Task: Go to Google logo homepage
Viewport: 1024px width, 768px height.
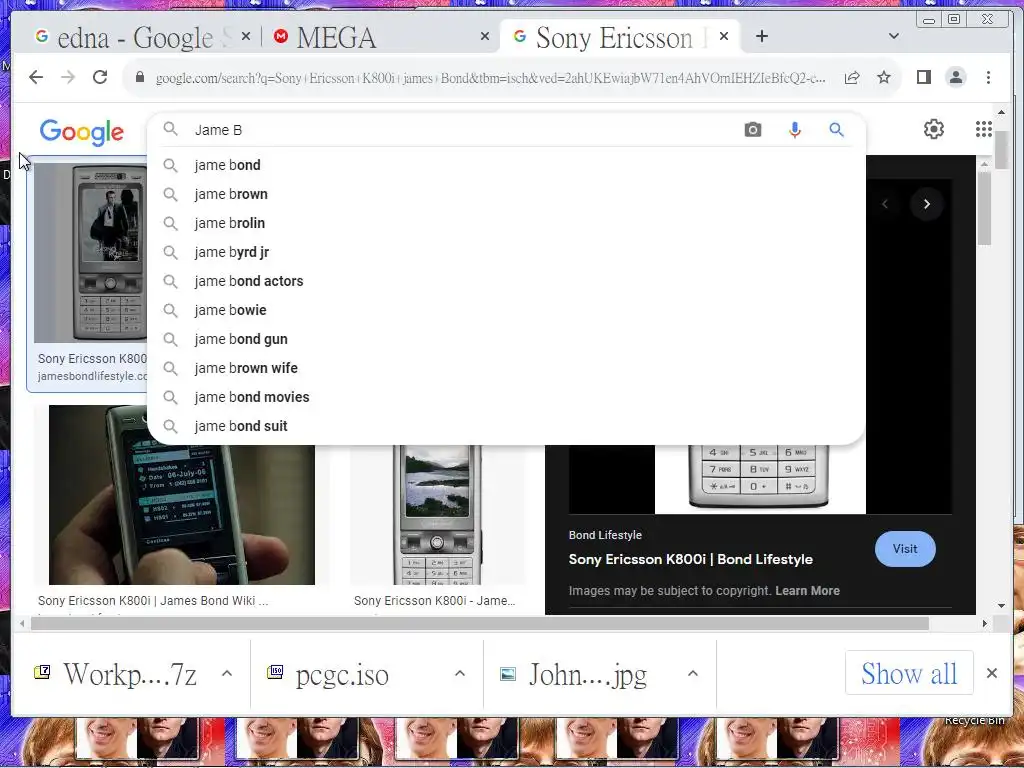Action: click(82, 132)
